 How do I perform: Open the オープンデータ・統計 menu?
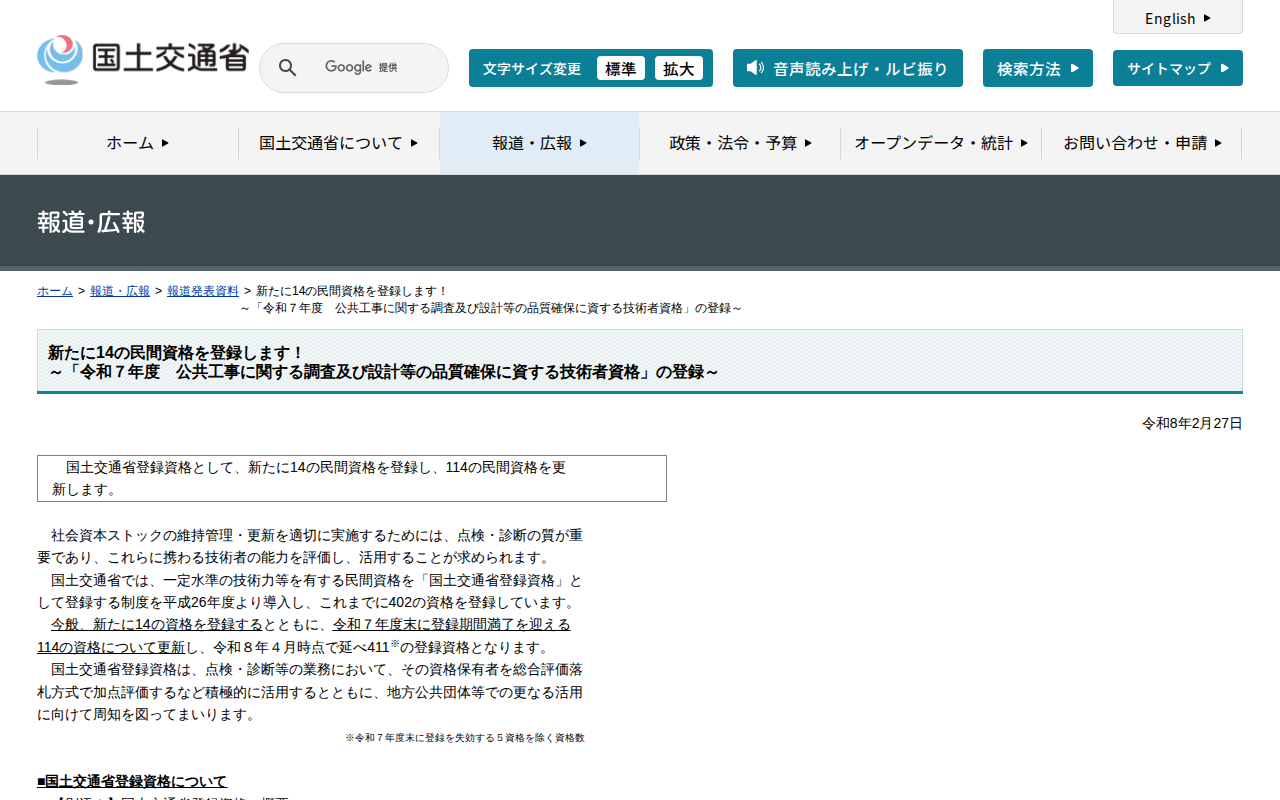(941, 143)
